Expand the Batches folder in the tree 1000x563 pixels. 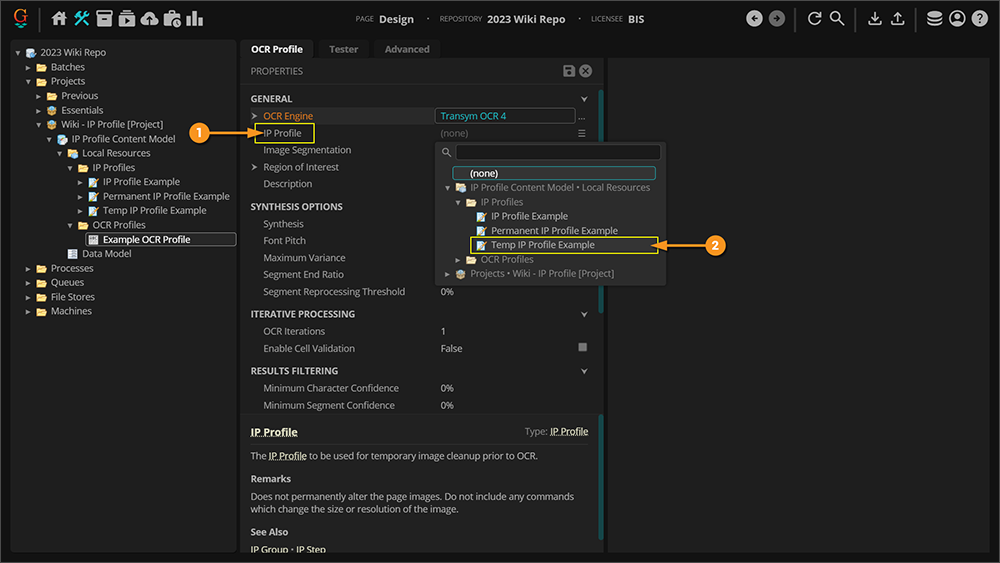pos(28,67)
